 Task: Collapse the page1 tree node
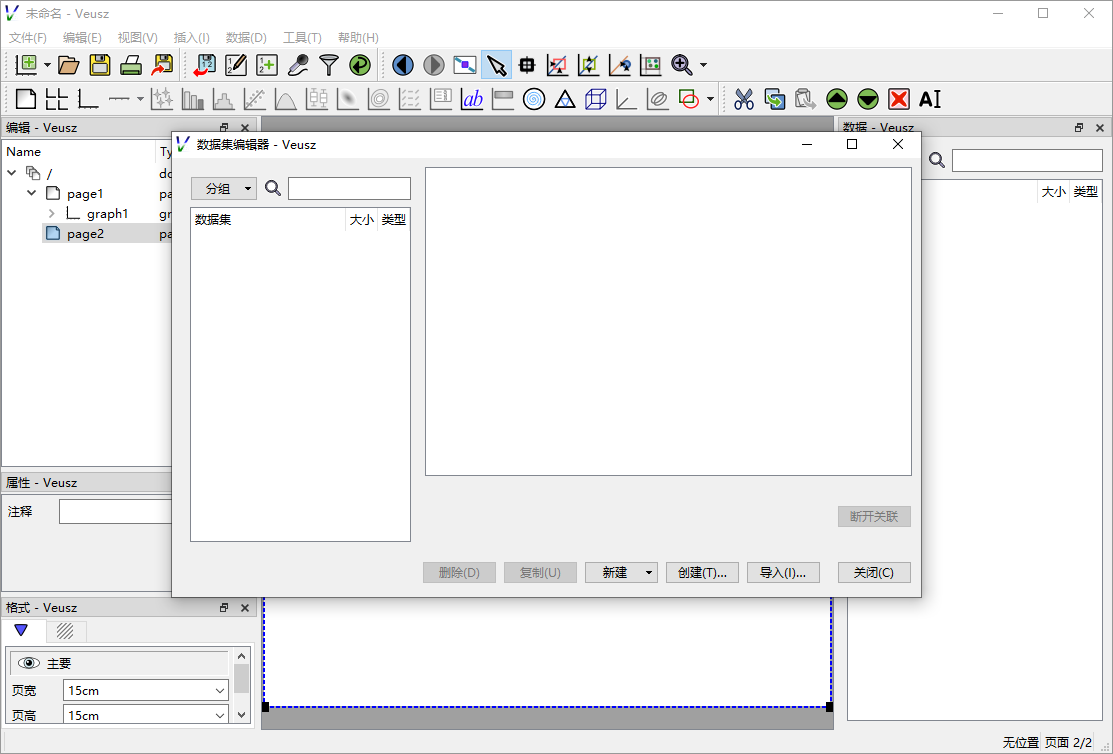tap(32, 193)
